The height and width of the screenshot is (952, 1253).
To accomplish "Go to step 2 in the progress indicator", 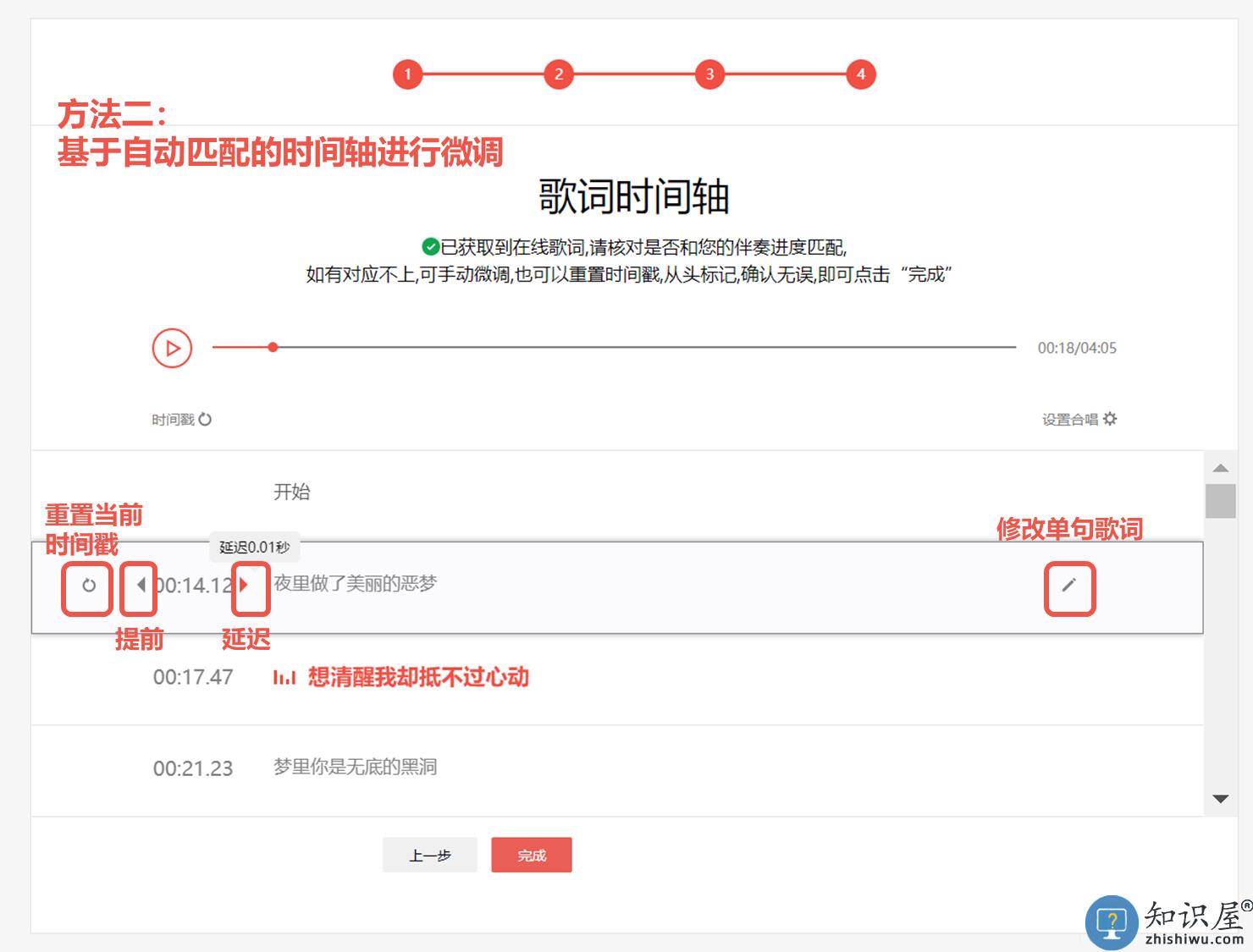I will click(x=559, y=74).
